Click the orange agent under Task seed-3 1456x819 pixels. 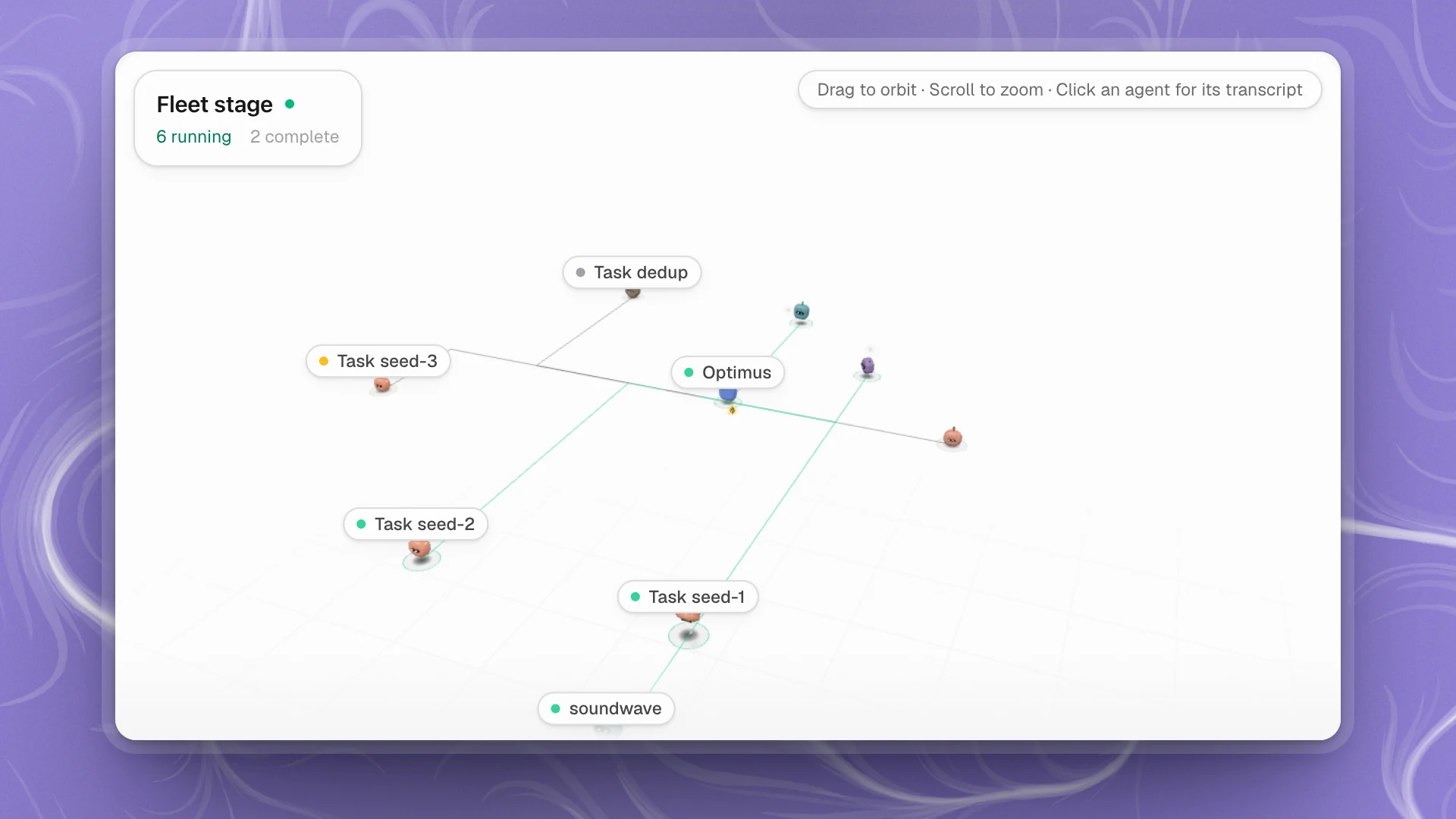point(382,385)
